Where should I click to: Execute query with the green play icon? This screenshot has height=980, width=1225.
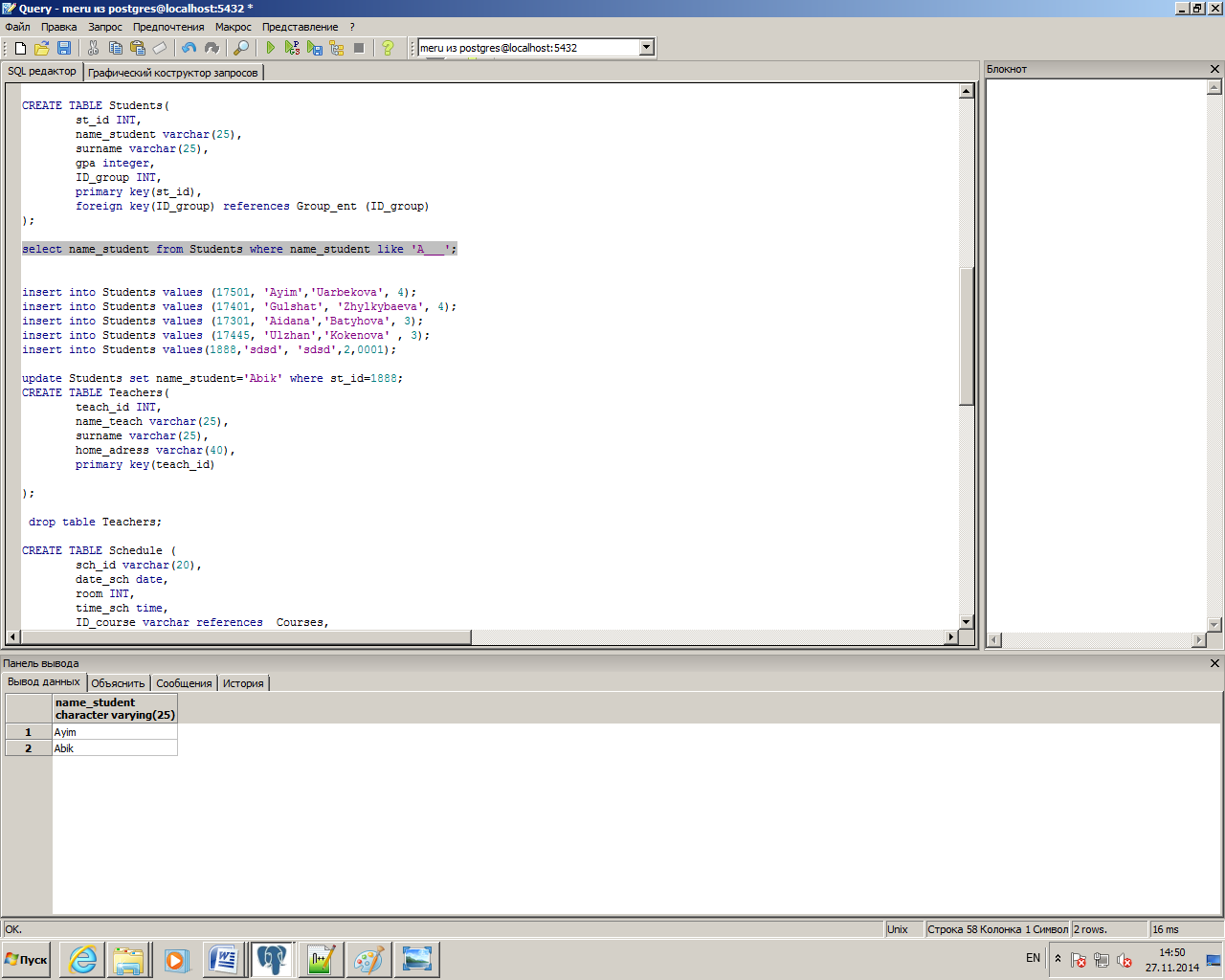click(x=271, y=48)
